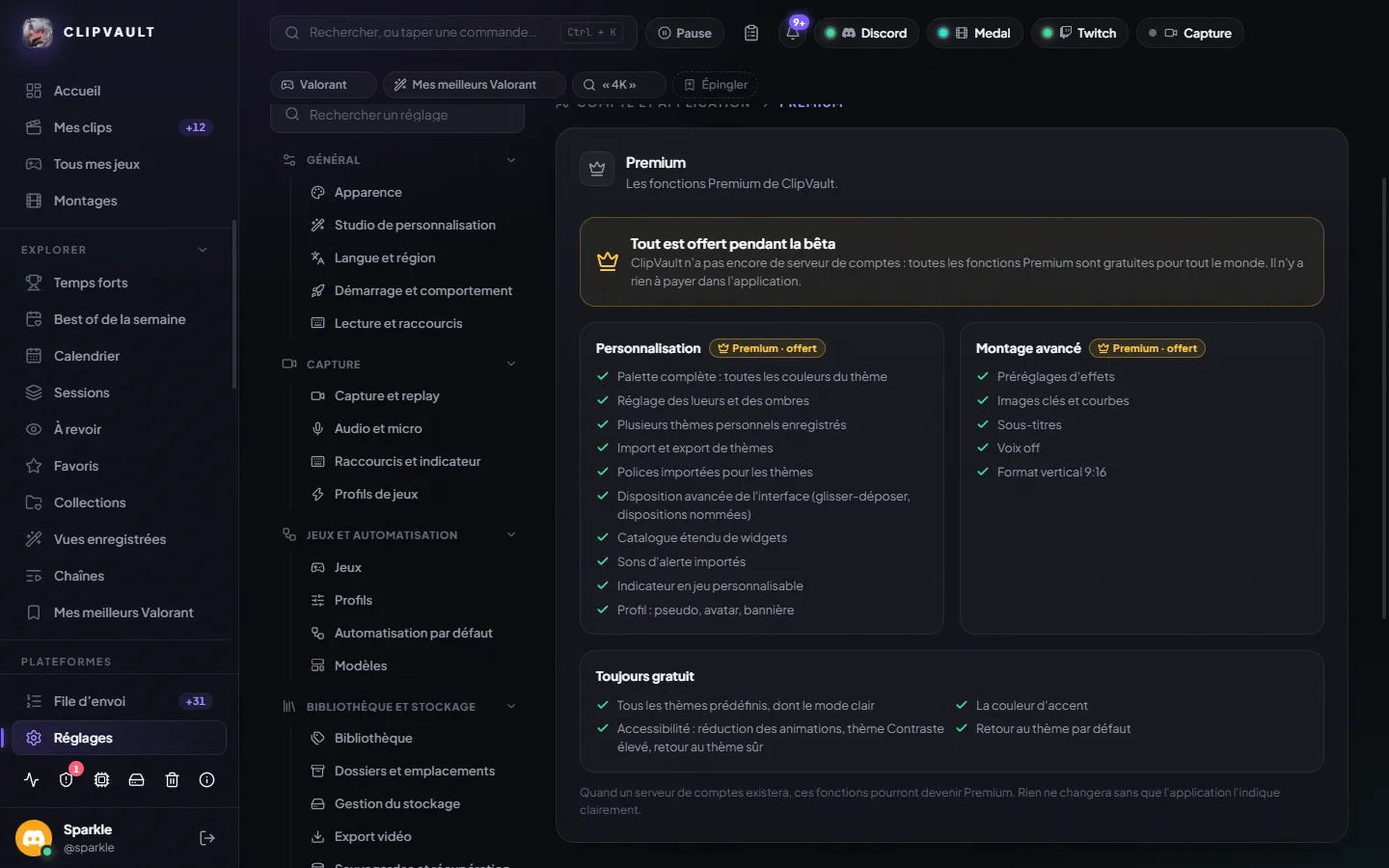Open the trash bin icon in sidebar footer

coord(172,780)
